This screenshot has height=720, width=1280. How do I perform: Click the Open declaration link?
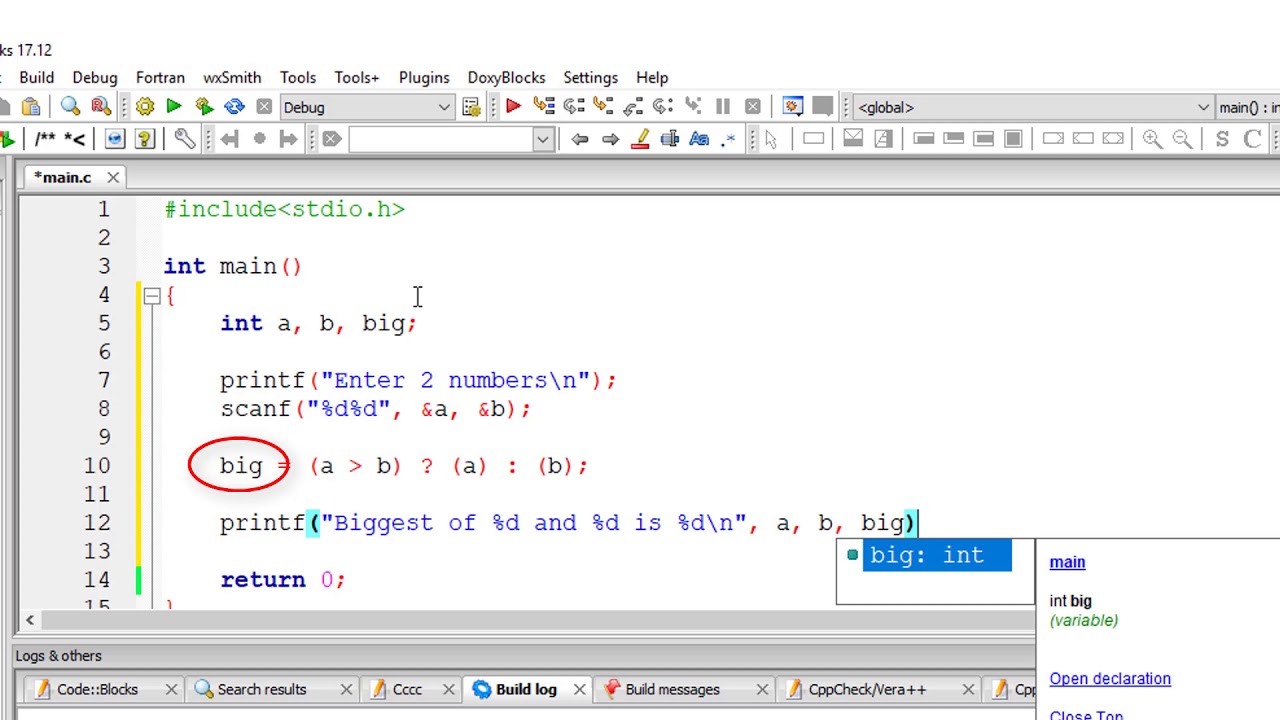point(1110,679)
